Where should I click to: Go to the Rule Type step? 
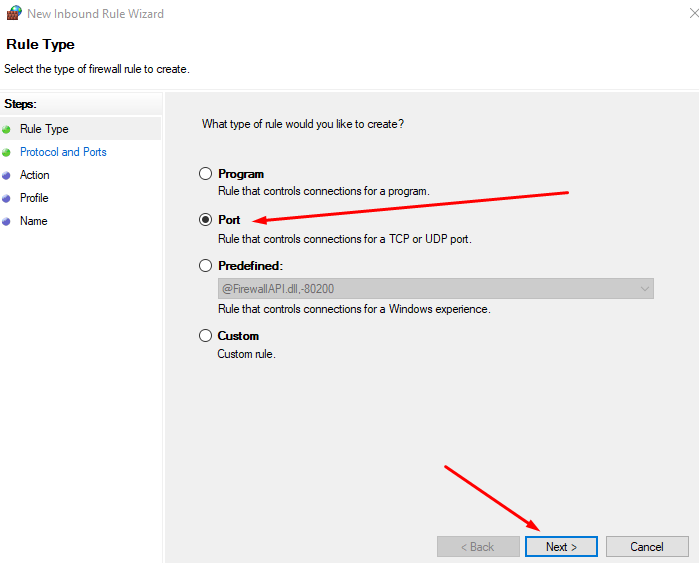(44, 129)
